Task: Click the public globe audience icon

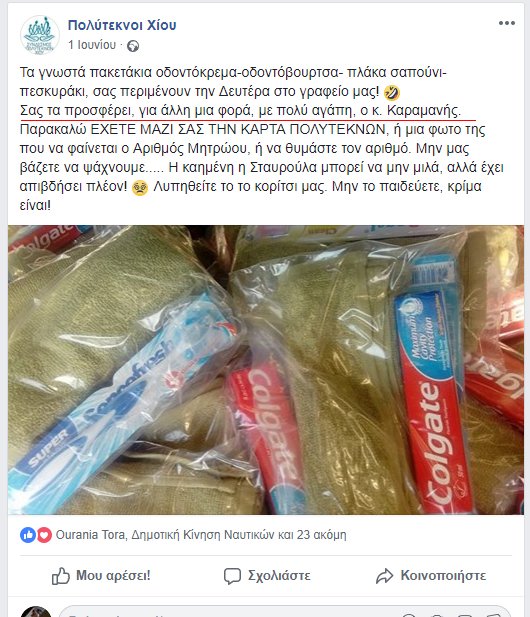Action: [133, 46]
